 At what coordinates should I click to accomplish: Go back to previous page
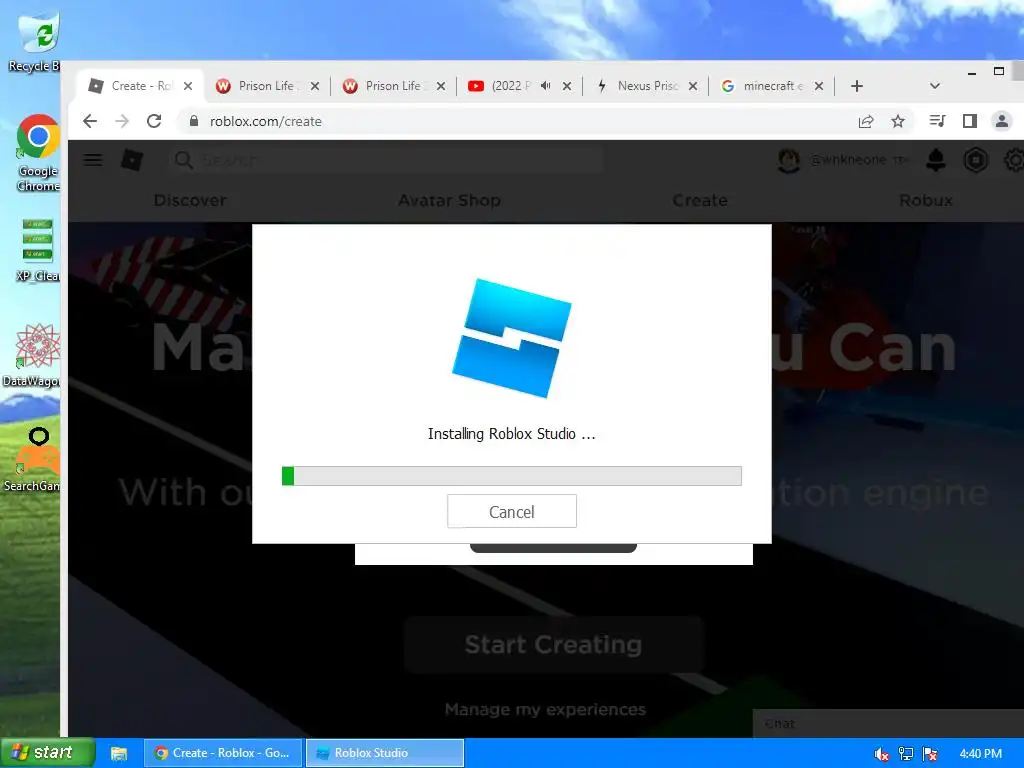(x=90, y=121)
